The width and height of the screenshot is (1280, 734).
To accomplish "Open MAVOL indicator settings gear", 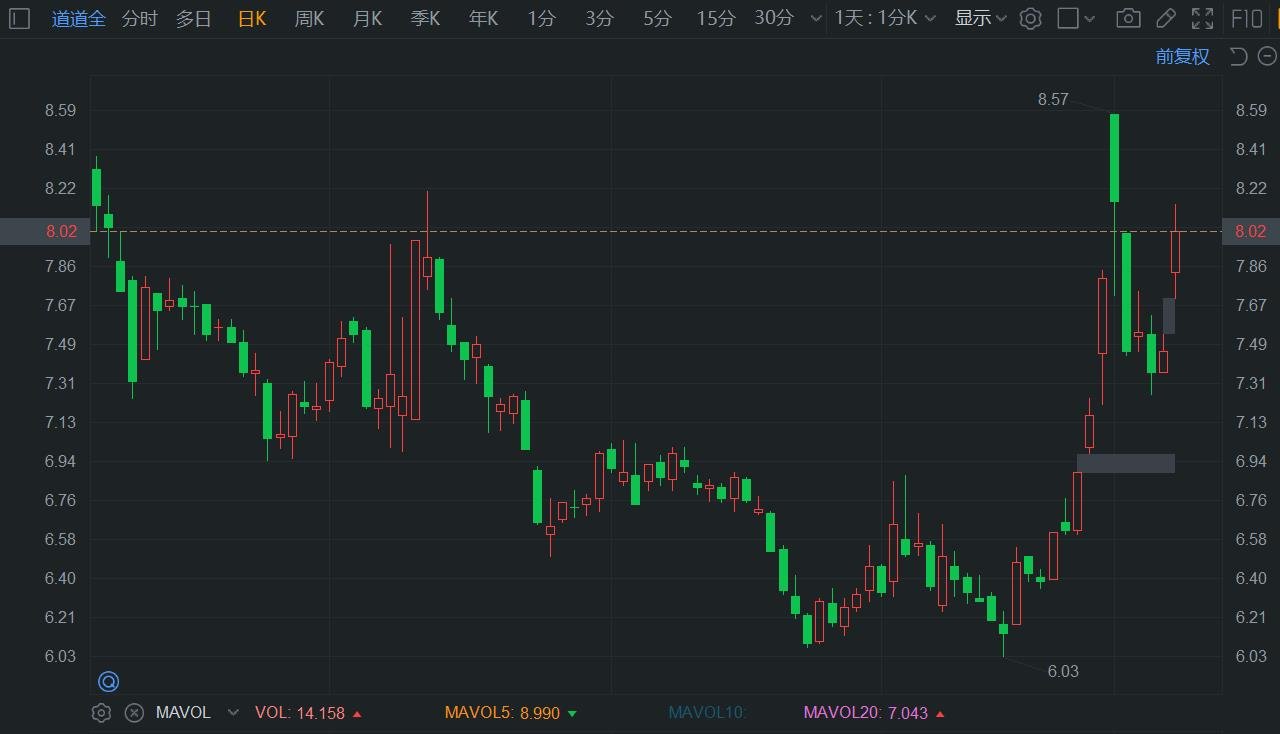I will pyautogui.click(x=101, y=713).
